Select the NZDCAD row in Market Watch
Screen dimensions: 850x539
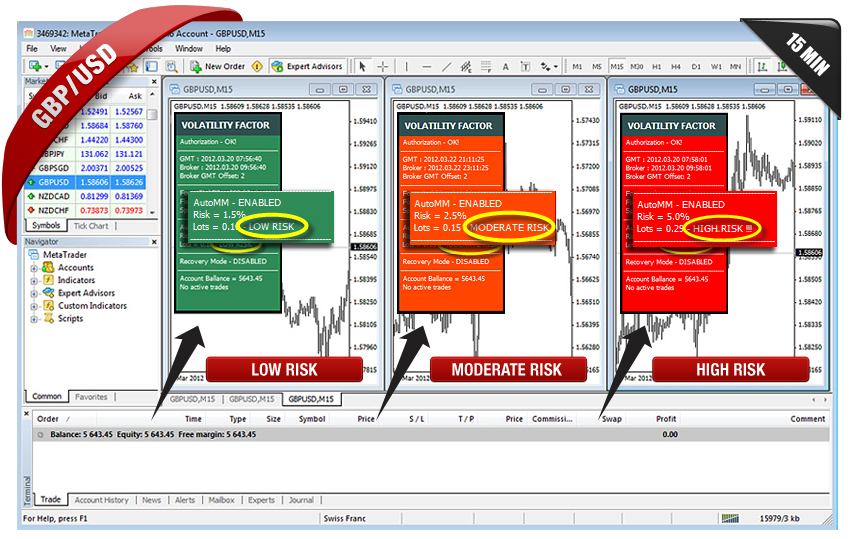tap(86, 196)
